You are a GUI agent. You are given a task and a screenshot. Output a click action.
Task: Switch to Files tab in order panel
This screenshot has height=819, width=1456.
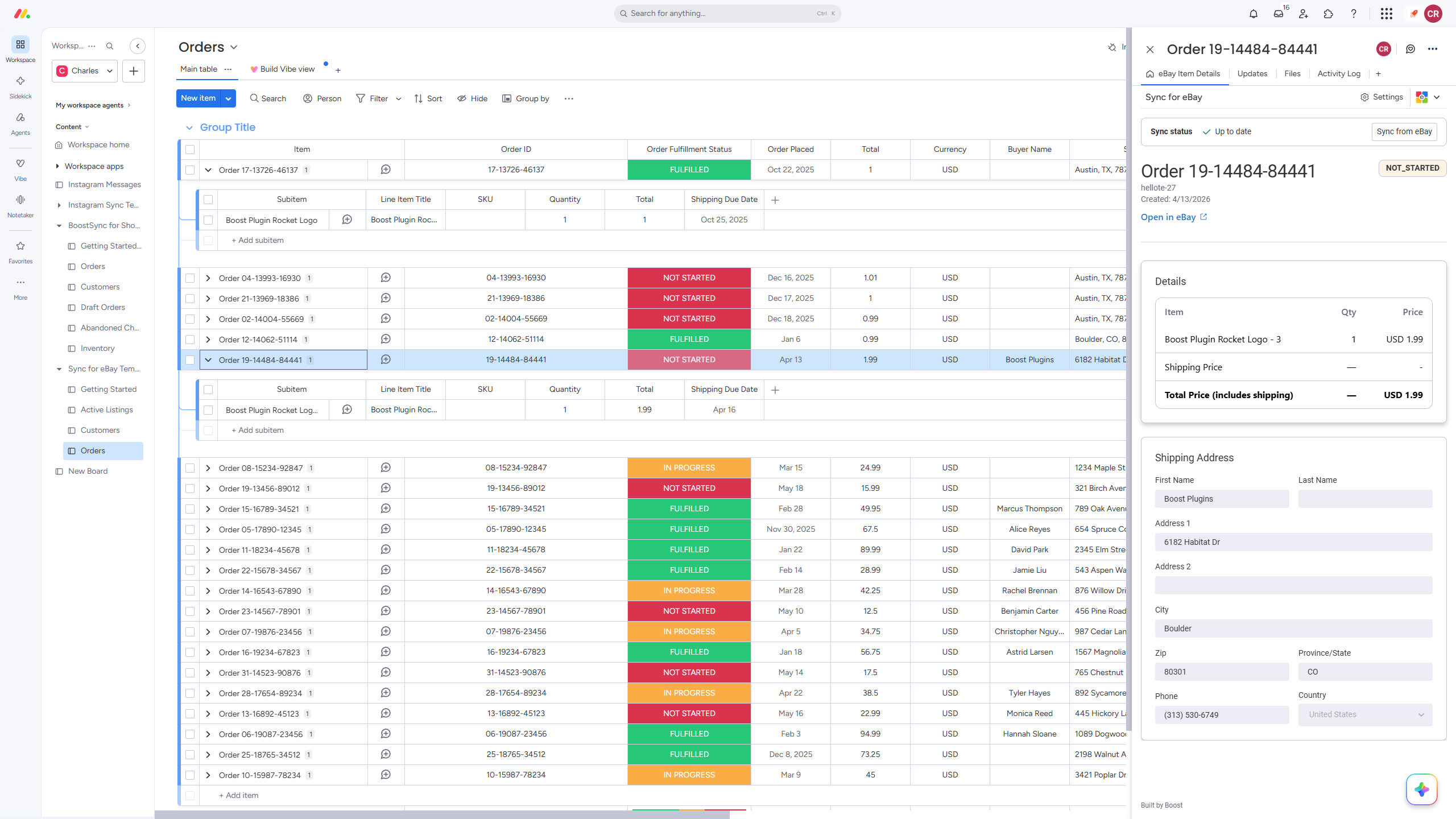[x=1292, y=73]
